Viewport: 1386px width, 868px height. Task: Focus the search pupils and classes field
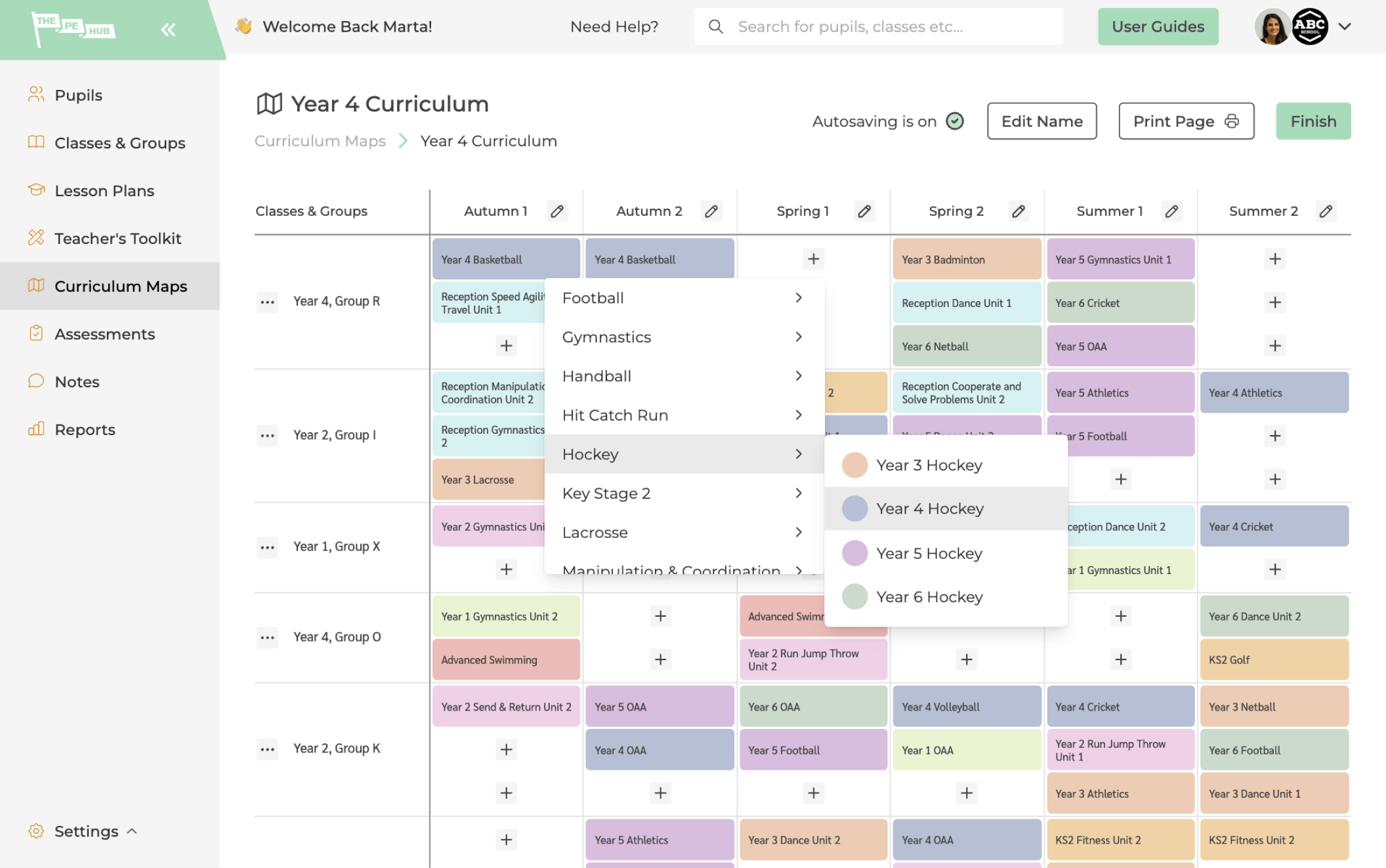[879, 27]
